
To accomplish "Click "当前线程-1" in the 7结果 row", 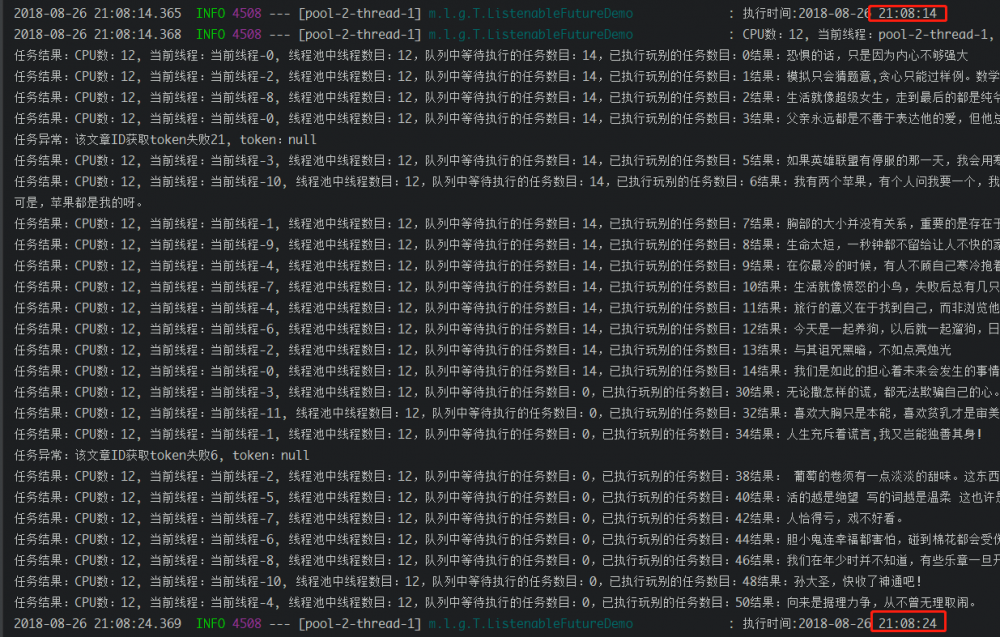I will (x=243, y=224).
